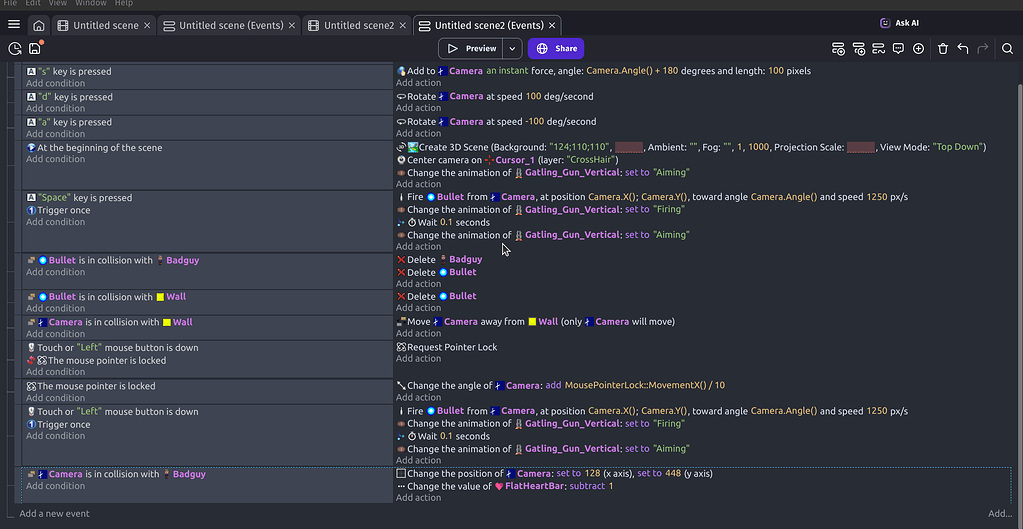Expand the Preview options dropdown arrow
Viewport: 1023px width, 529px height.
pos(512,48)
